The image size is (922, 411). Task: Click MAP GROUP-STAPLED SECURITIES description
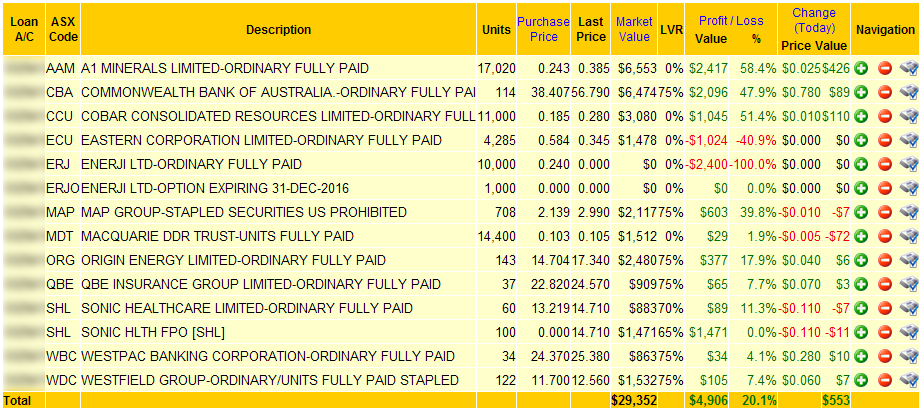[x=243, y=212]
